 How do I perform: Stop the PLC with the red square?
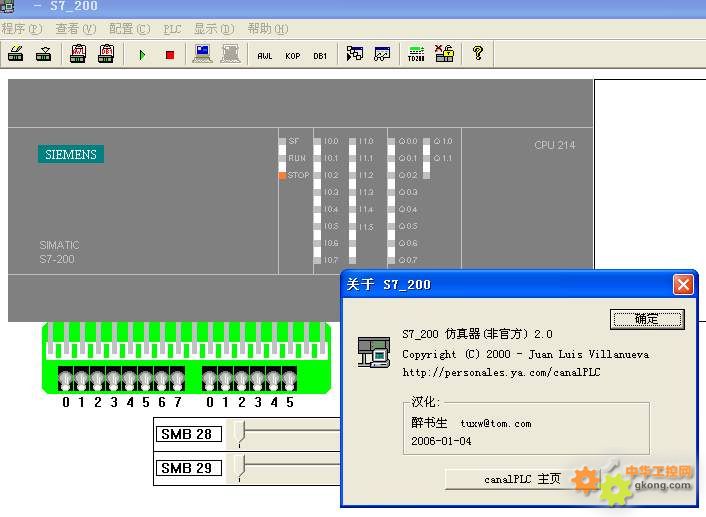coord(170,55)
